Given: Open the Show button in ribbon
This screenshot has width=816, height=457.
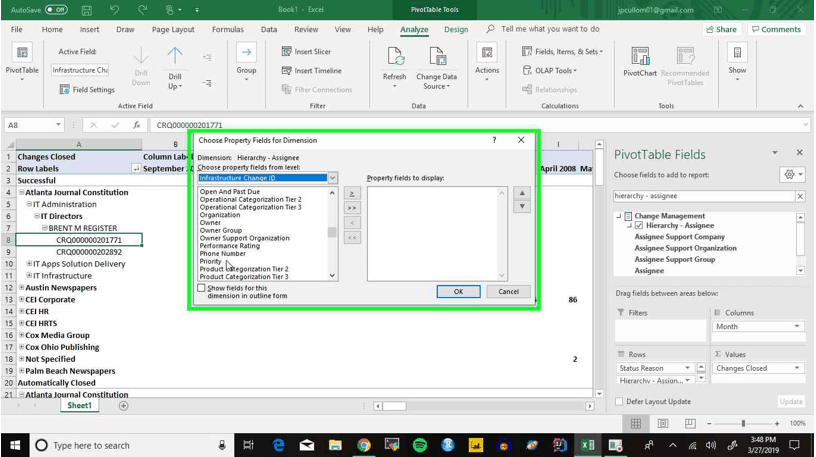Looking at the screenshot, I should pos(737,62).
